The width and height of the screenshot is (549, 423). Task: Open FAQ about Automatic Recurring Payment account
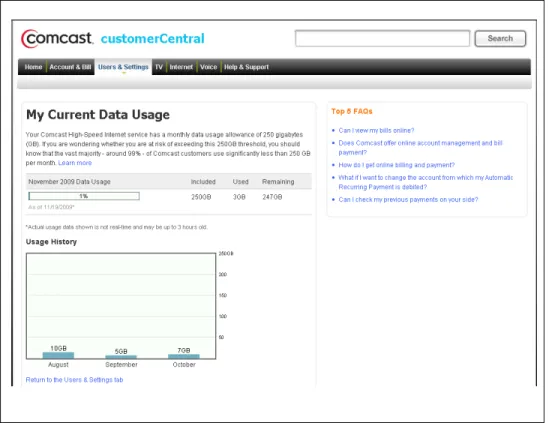tap(425, 182)
